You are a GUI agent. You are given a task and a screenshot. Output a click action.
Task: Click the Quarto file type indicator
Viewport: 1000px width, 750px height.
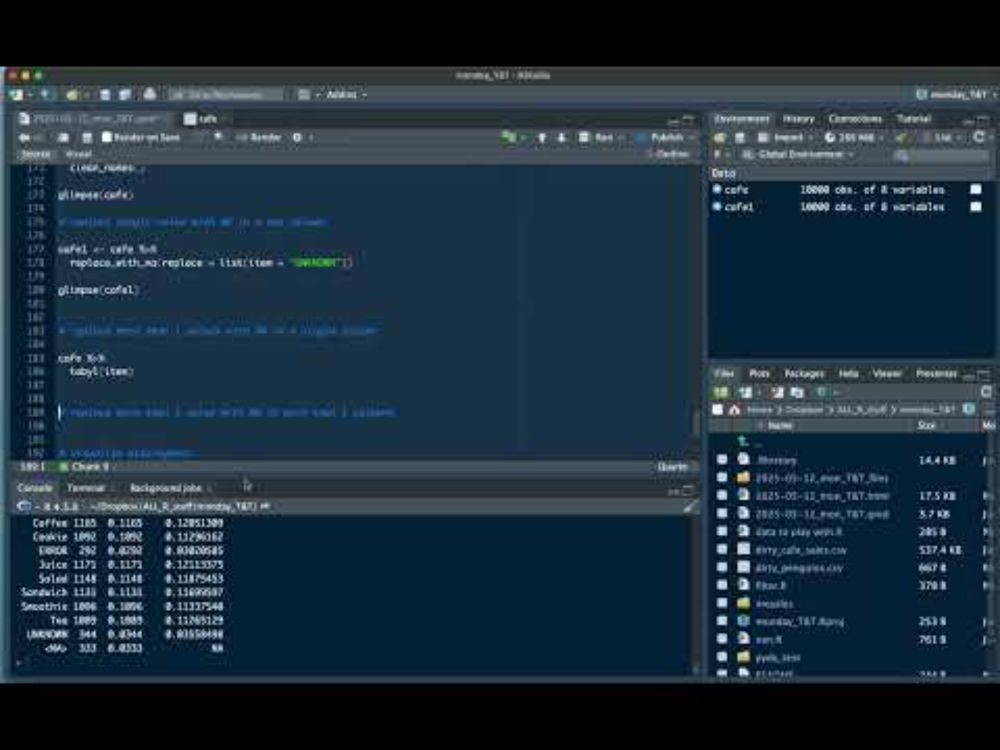point(672,467)
